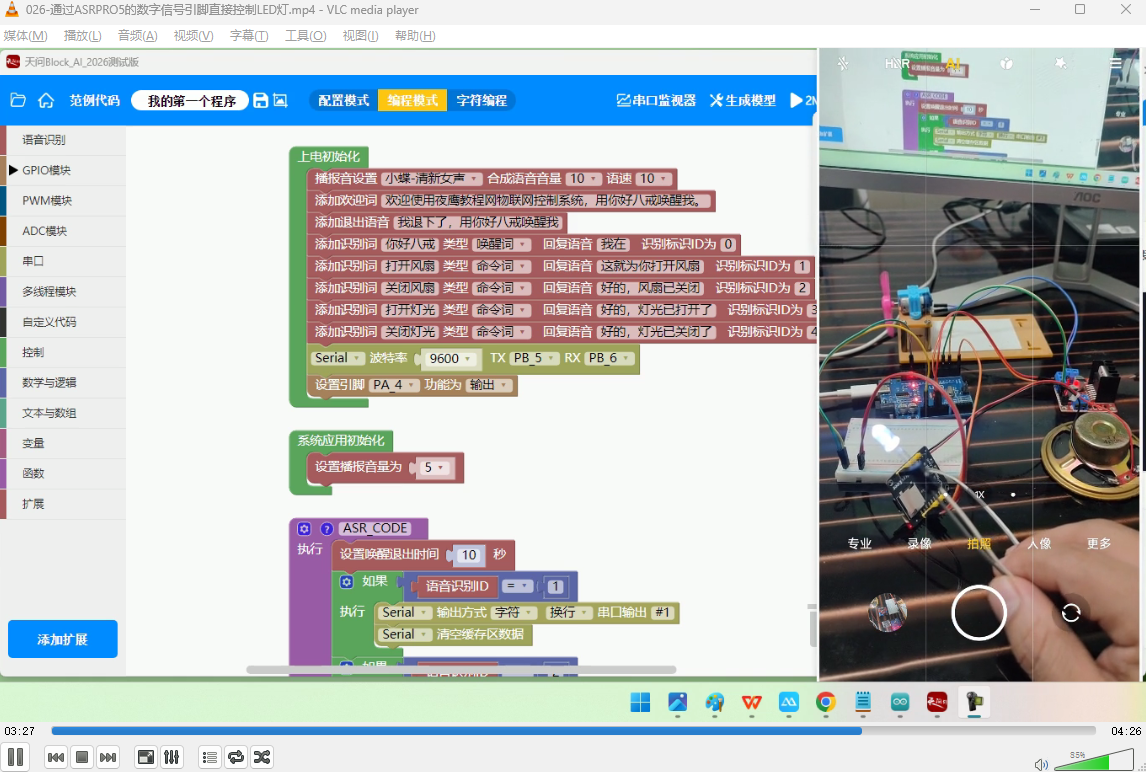Seek on the VLC playback progress bar
This screenshot has width=1146, height=772.
click(x=573, y=730)
